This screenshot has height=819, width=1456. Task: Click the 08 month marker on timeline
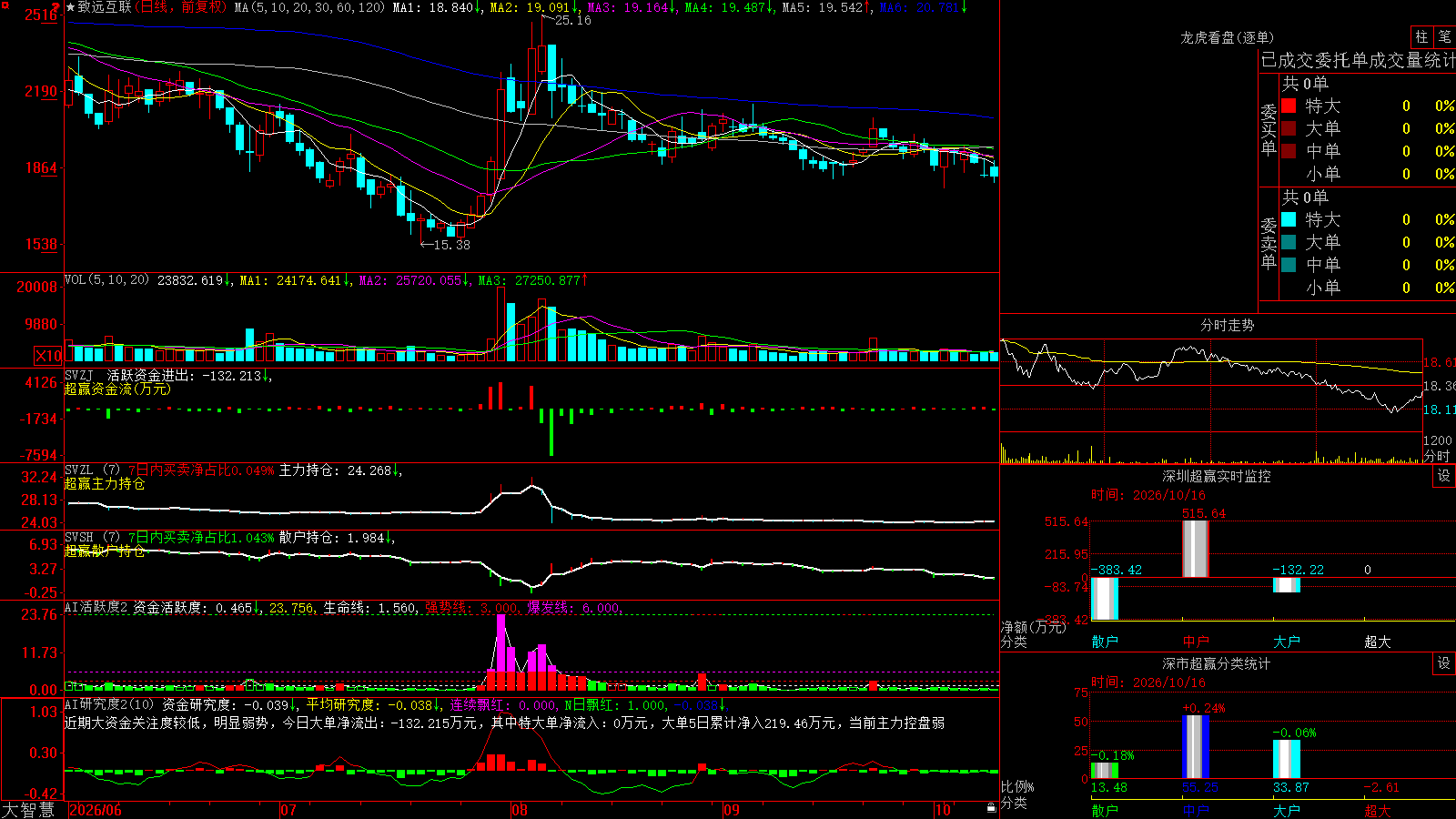(520, 810)
